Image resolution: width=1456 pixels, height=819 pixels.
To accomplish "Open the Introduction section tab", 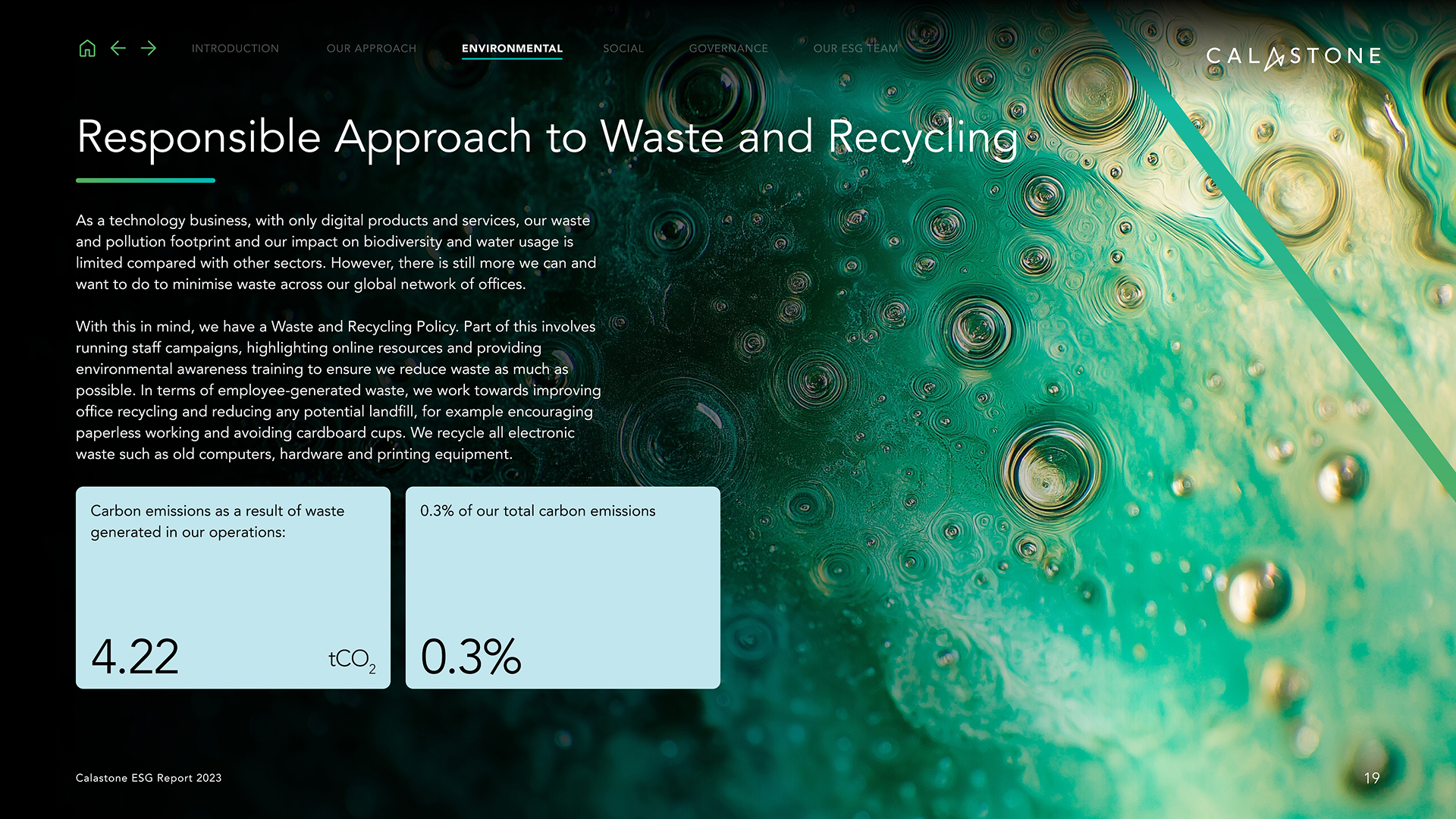I will [235, 49].
